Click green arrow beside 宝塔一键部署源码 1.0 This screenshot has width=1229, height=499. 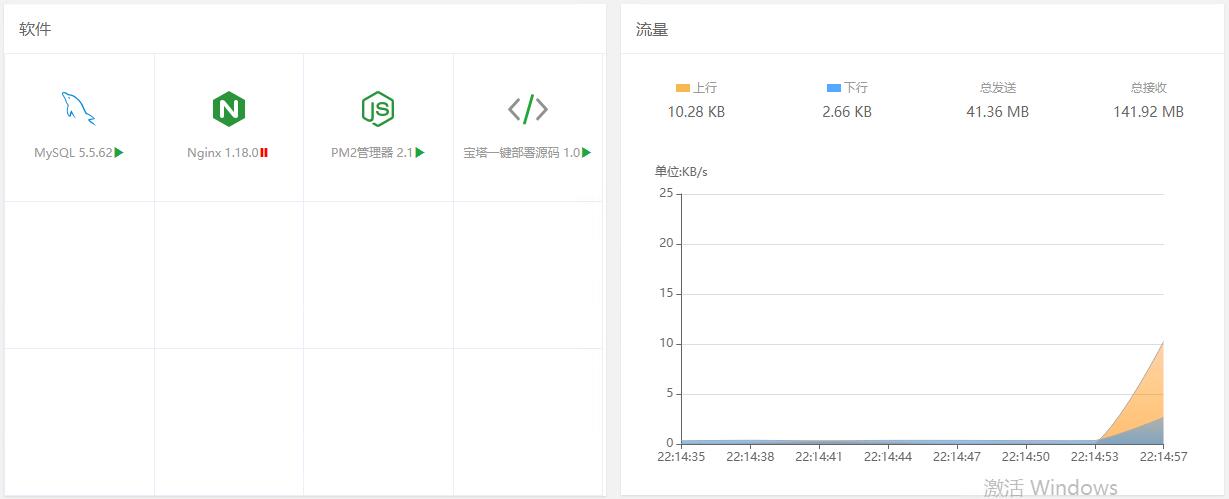[x=587, y=153]
